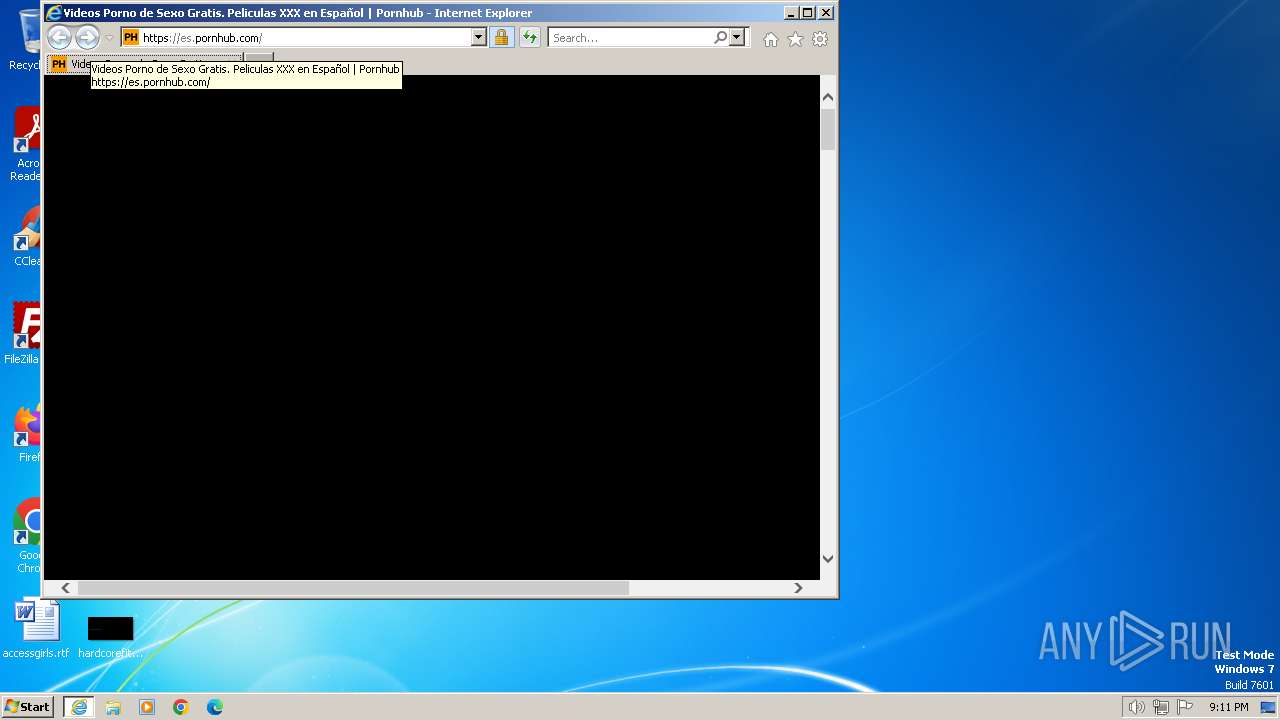Maximize the Internet Explorer window
The height and width of the screenshot is (720, 1280).
[808, 13]
